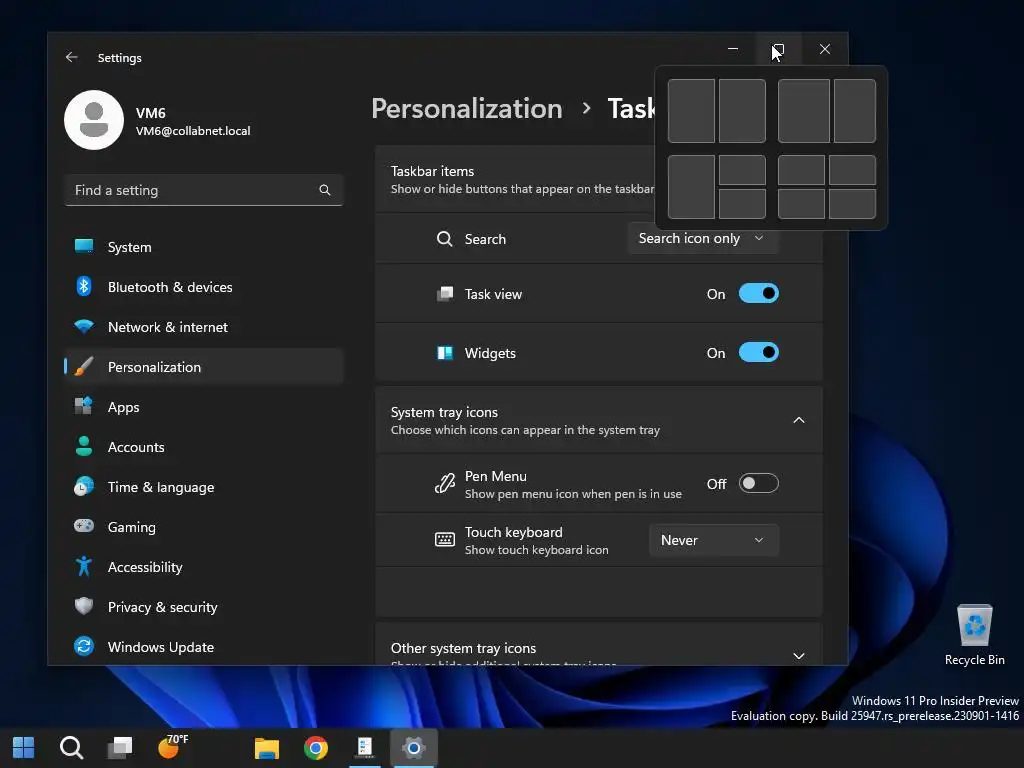Click the gamepad icon beside Gaming
1024x768 pixels.
pyautogui.click(x=84, y=526)
